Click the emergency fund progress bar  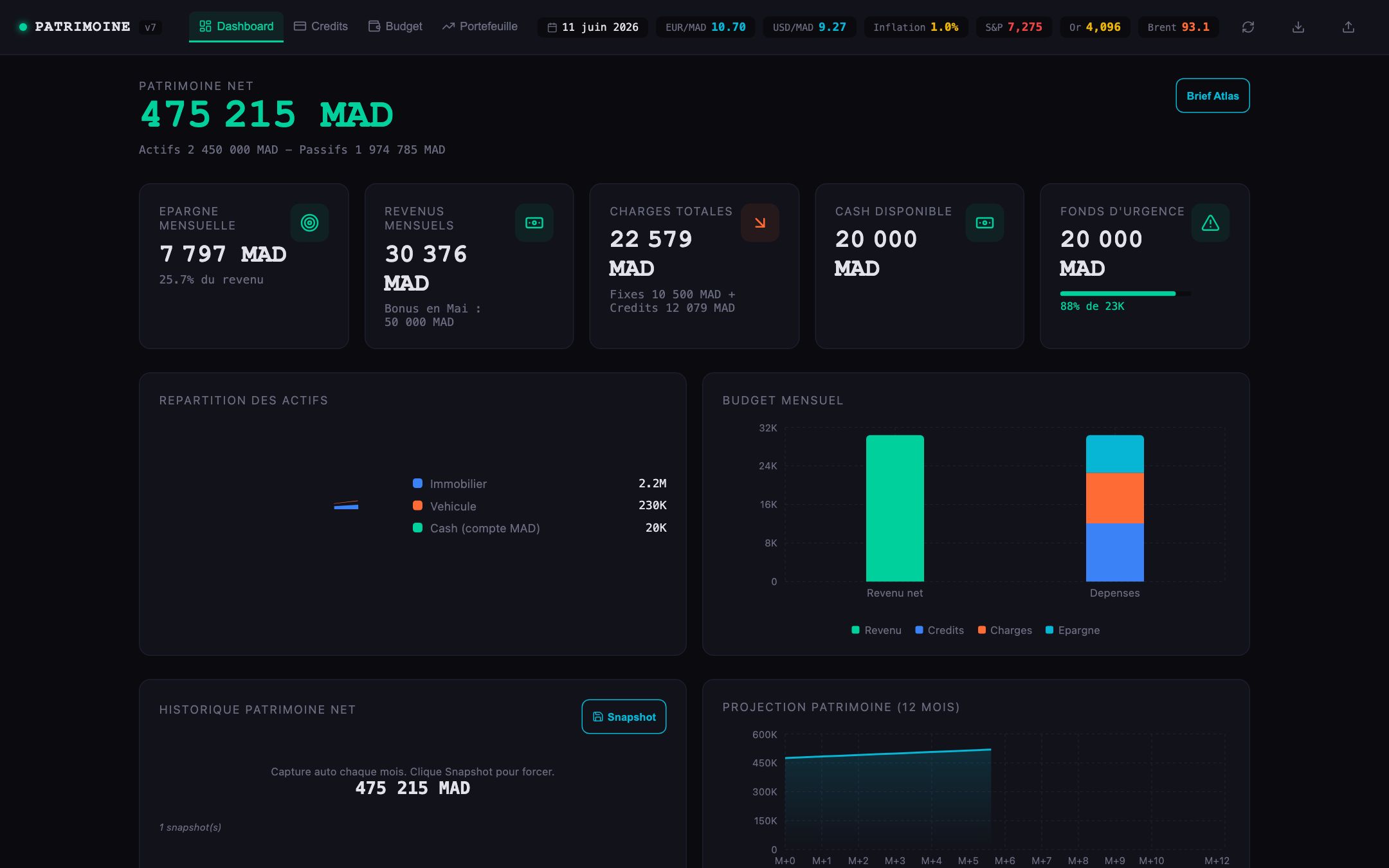click(1125, 294)
